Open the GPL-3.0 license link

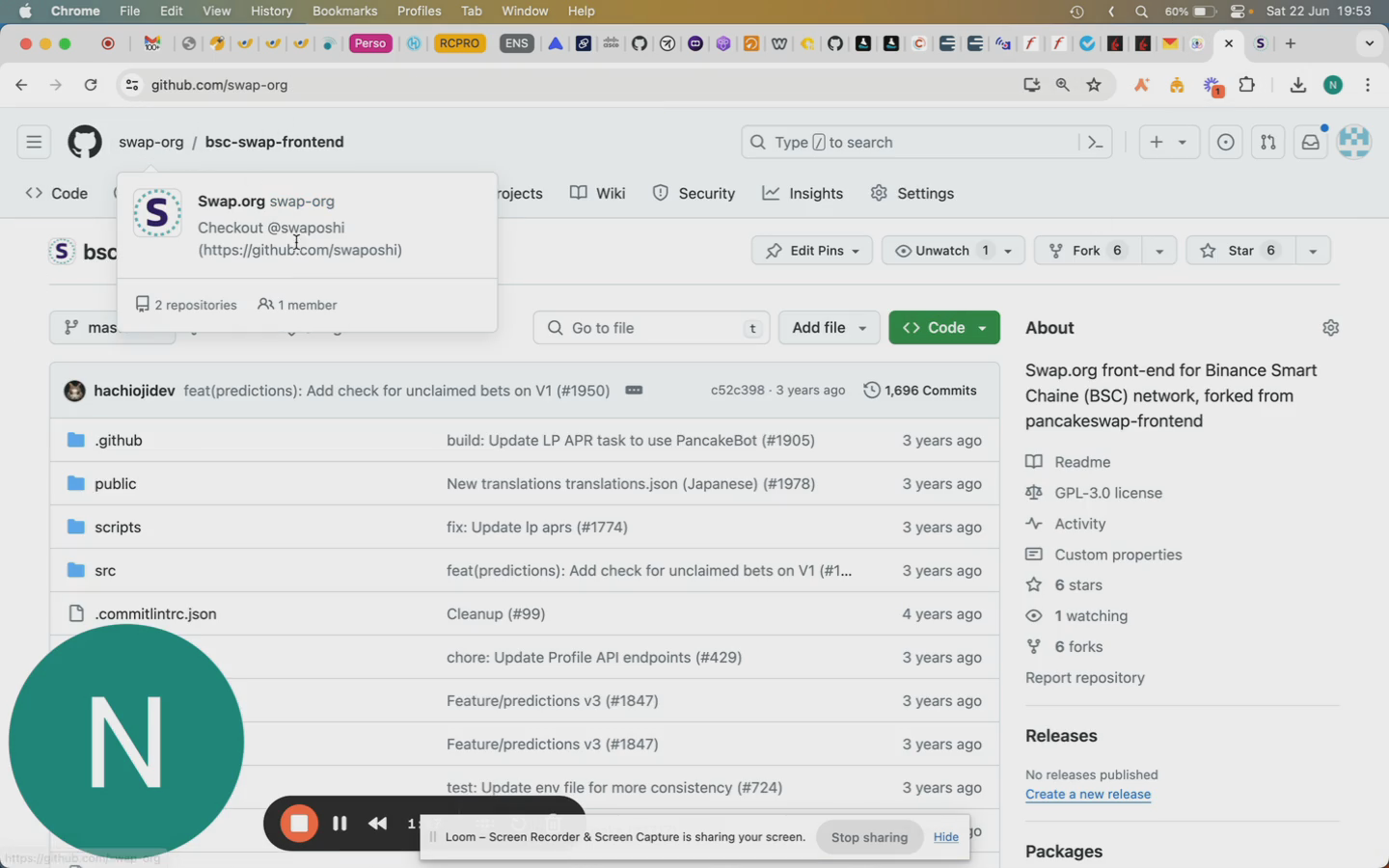pyautogui.click(x=1108, y=493)
